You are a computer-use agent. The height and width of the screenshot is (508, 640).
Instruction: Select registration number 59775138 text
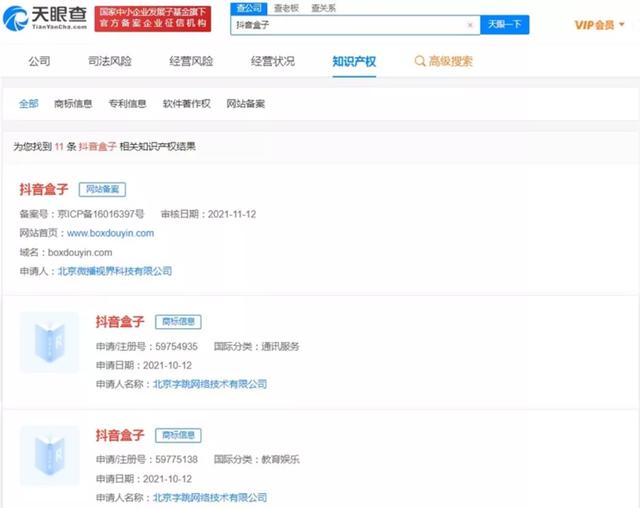176,459
